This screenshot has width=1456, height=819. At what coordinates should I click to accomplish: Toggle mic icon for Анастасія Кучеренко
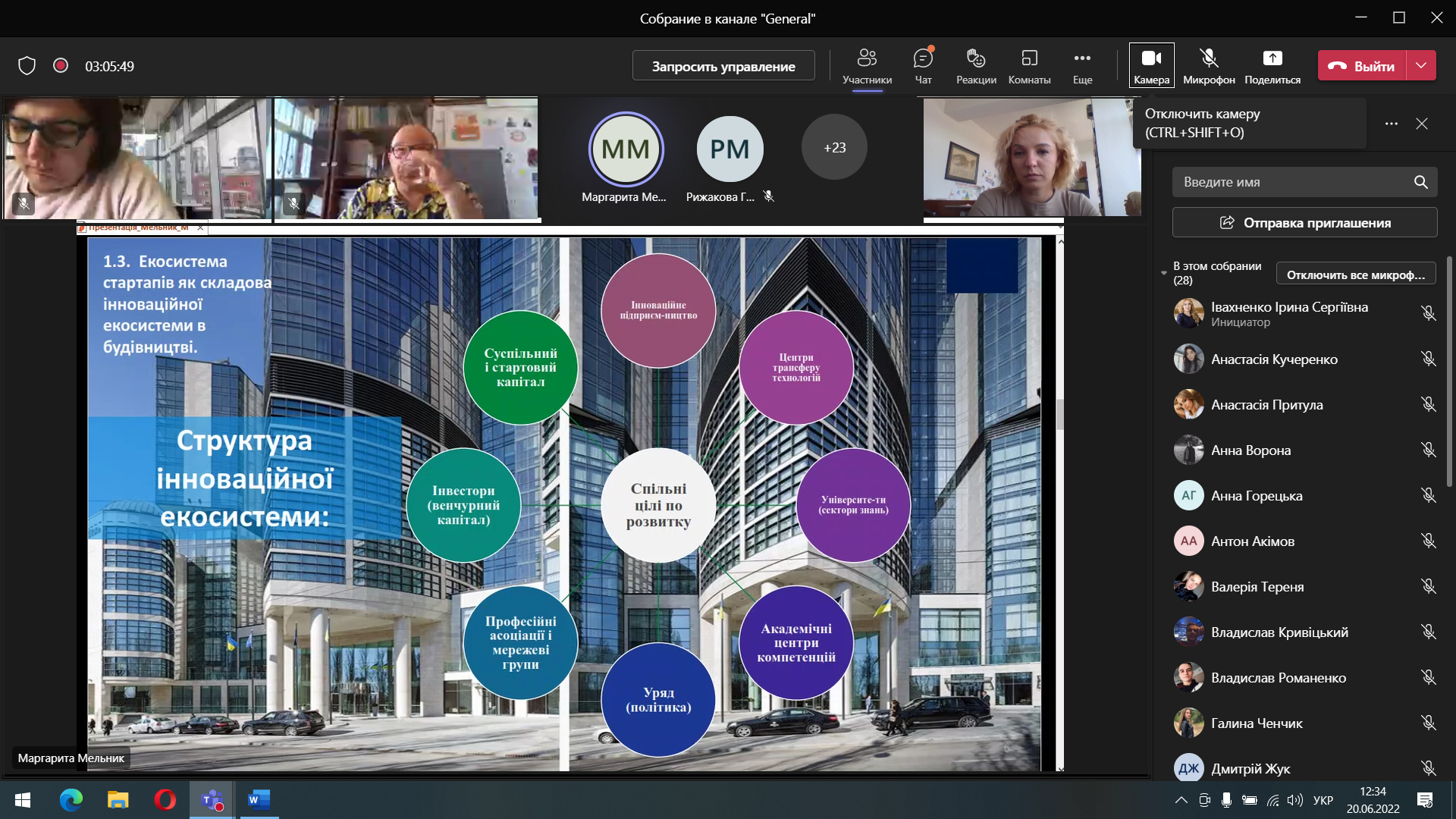pyautogui.click(x=1429, y=359)
